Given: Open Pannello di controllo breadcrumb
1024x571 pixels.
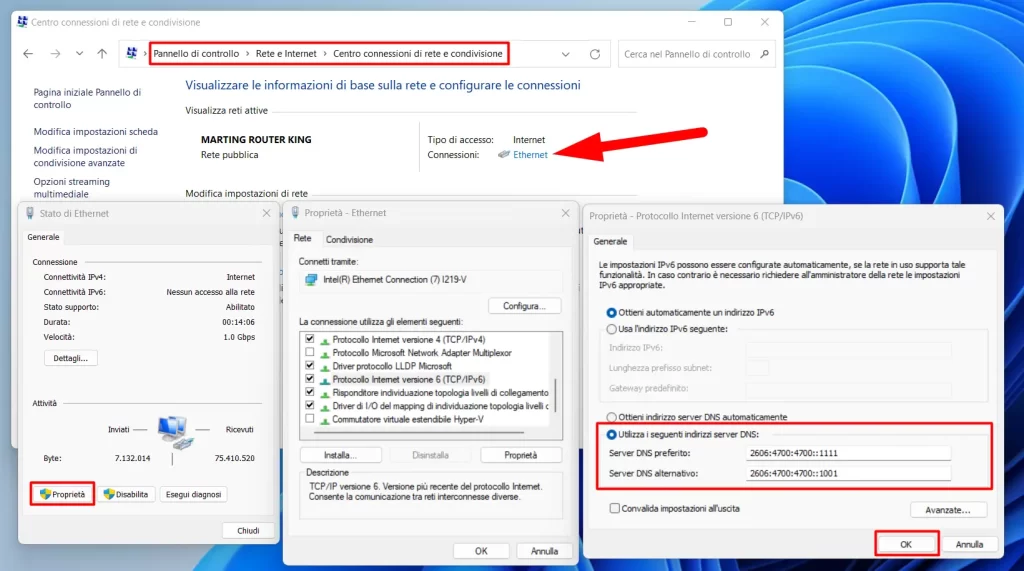Looking at the screenshot, I should point(196,54).
